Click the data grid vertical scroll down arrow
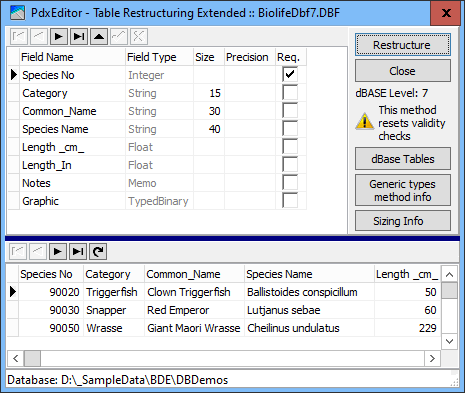465x393 pixels. click(x=449, y=341)
